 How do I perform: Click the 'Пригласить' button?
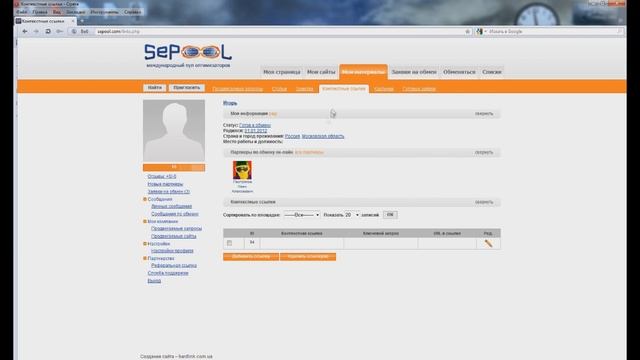[187, 88]
